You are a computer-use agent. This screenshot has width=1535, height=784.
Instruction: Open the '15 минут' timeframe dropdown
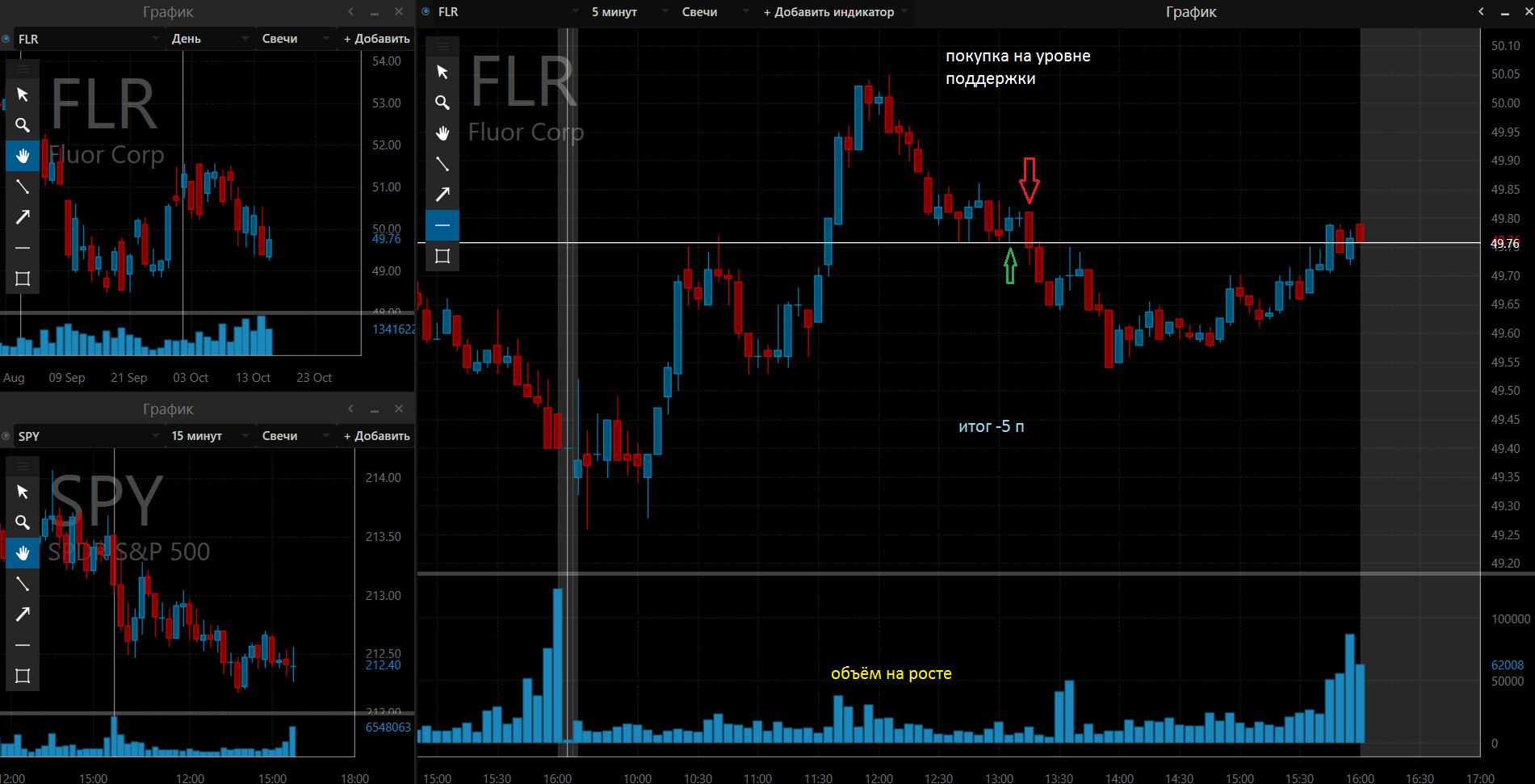(x=210, y=436)
